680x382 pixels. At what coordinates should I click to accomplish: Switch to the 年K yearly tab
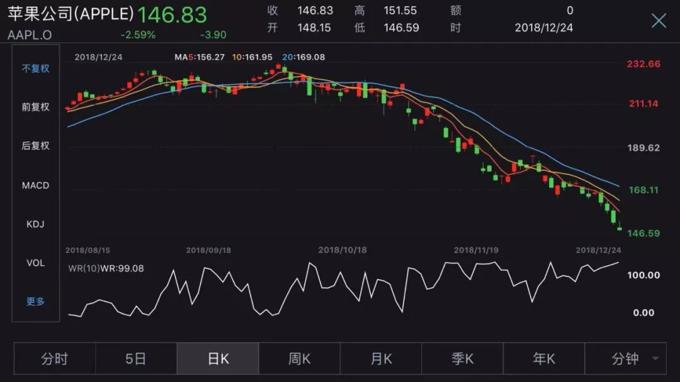click(544, 359)
